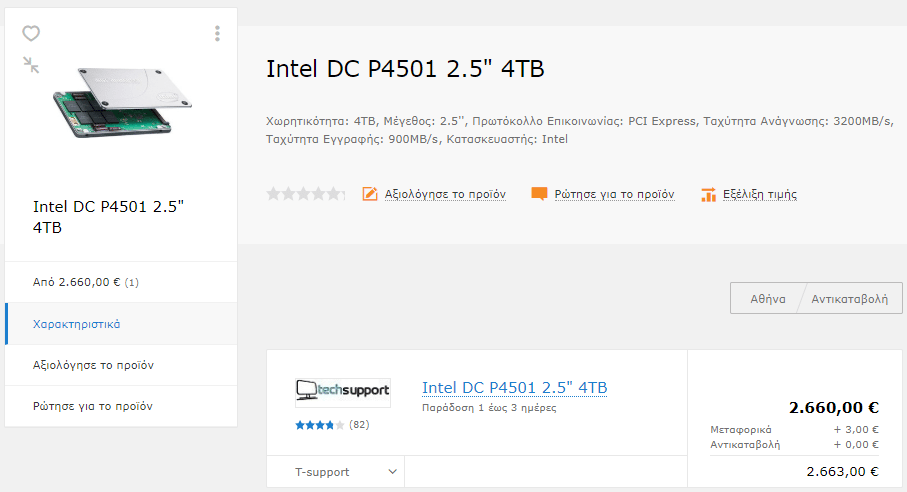Viewport: 907px width, 492px height.
Task: Click the price history chart icon
Action: (709, 195)
